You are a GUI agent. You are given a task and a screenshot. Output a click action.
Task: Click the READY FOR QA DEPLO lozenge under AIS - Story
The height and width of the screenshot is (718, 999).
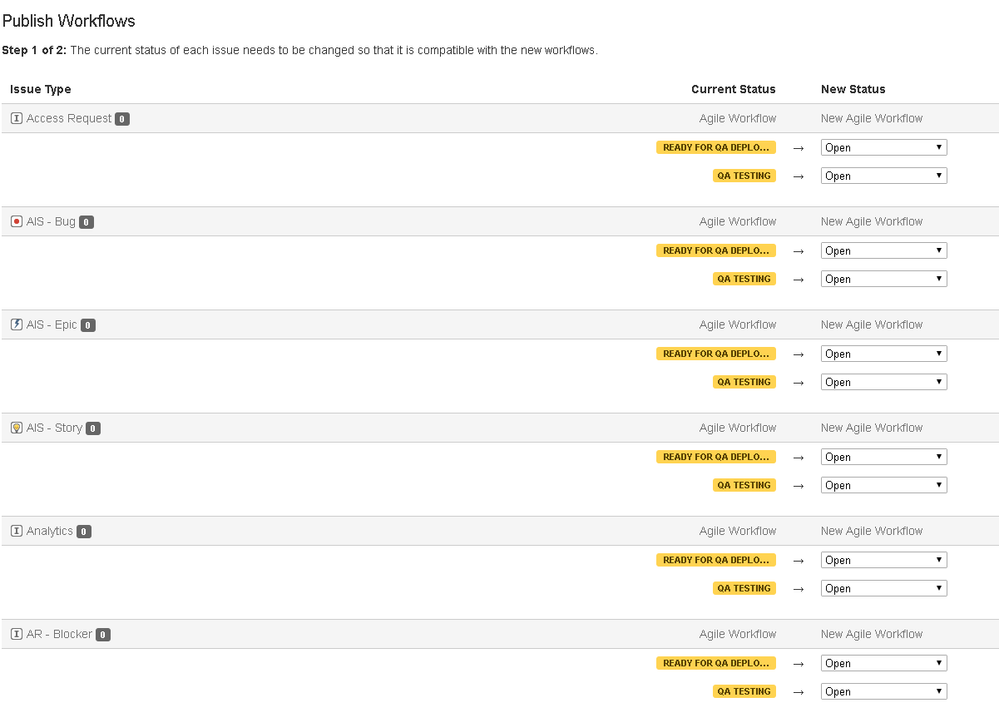click(715, 456)
